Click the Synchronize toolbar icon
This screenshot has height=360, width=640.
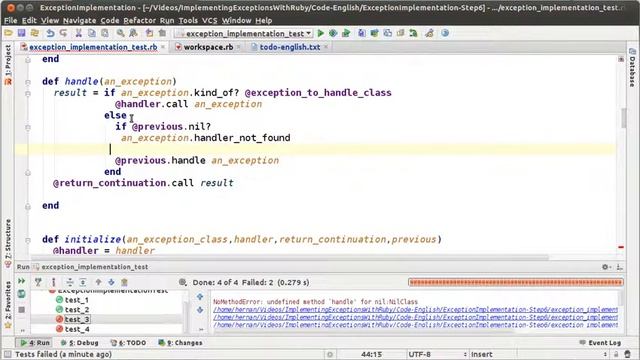pyautogui.click(x=35, y=33)
